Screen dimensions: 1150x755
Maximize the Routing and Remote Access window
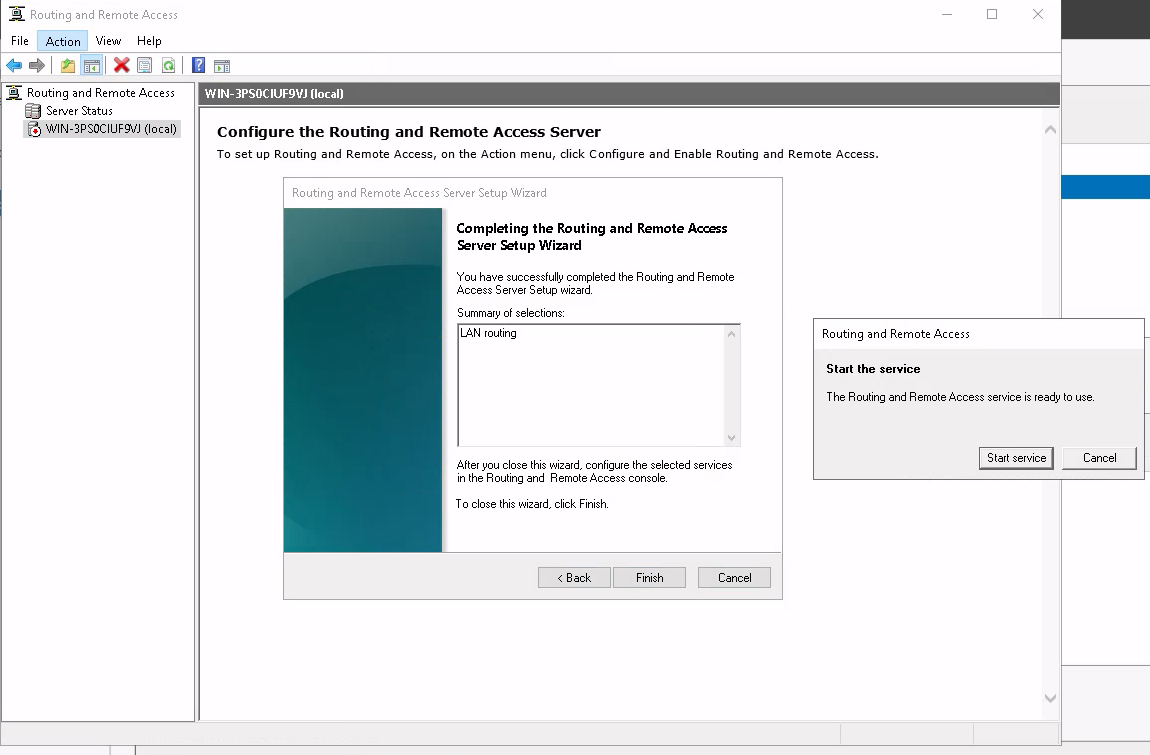[x=992, y=14]
